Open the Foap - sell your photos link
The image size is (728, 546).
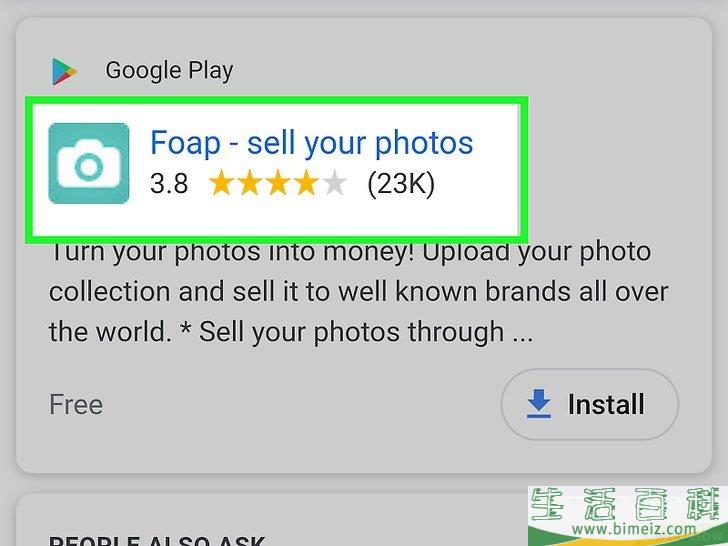click(312, 143)
